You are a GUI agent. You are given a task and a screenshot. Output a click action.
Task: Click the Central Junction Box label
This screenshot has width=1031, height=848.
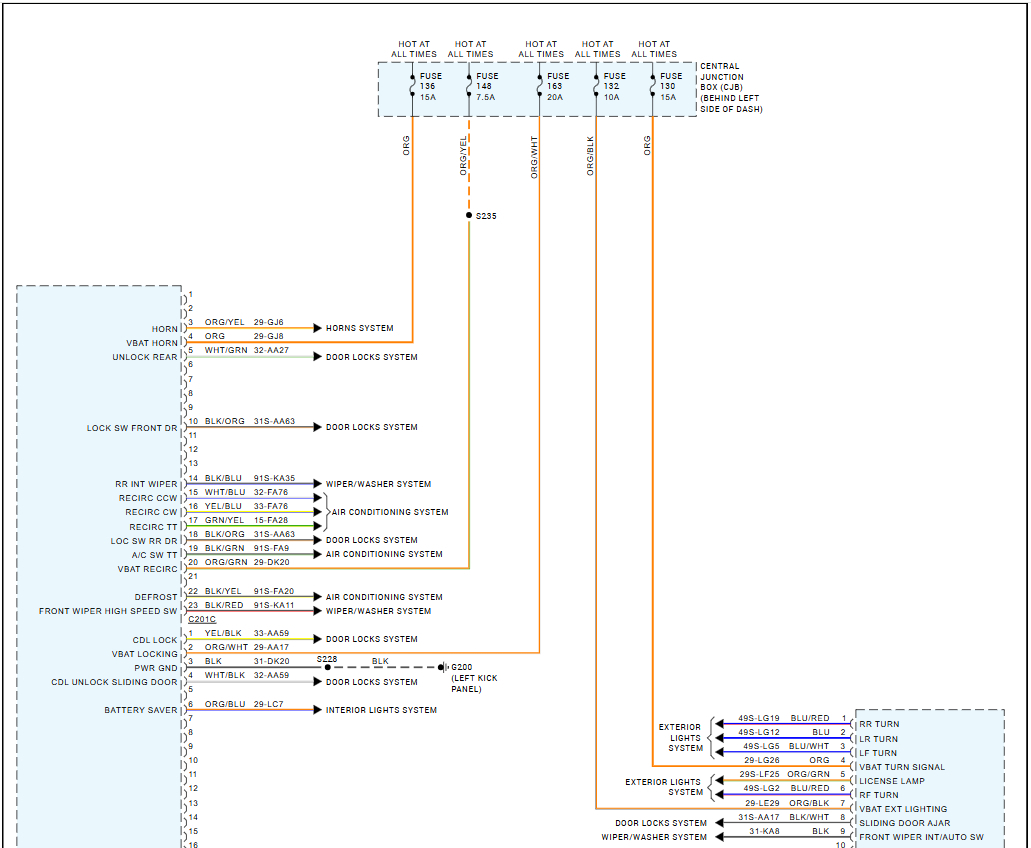pos(731,87)
